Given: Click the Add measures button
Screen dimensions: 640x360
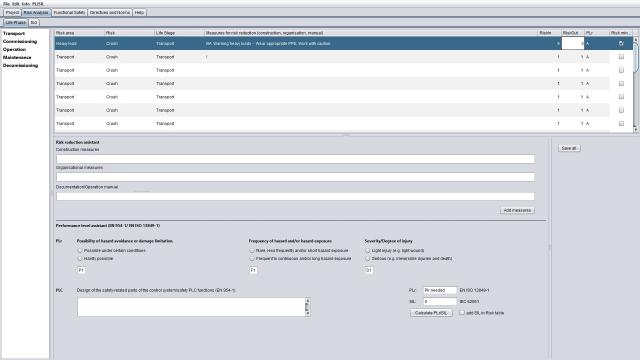Looking at the screenshot, I should click(x=517, y=210).
